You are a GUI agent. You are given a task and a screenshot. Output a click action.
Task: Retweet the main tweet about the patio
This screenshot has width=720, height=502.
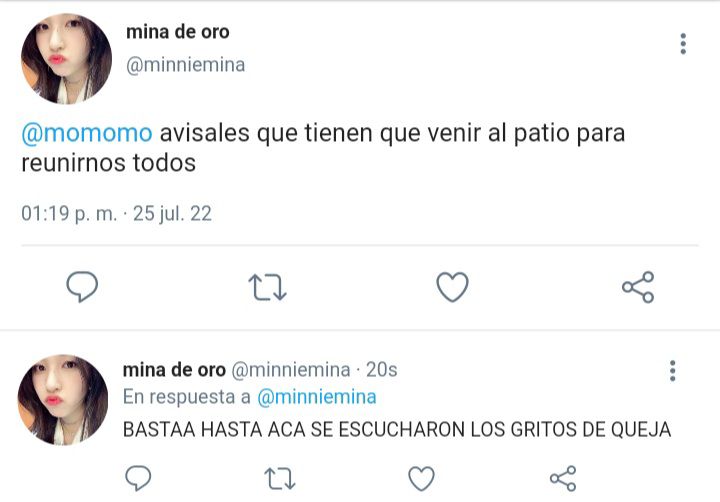(267, 287)
